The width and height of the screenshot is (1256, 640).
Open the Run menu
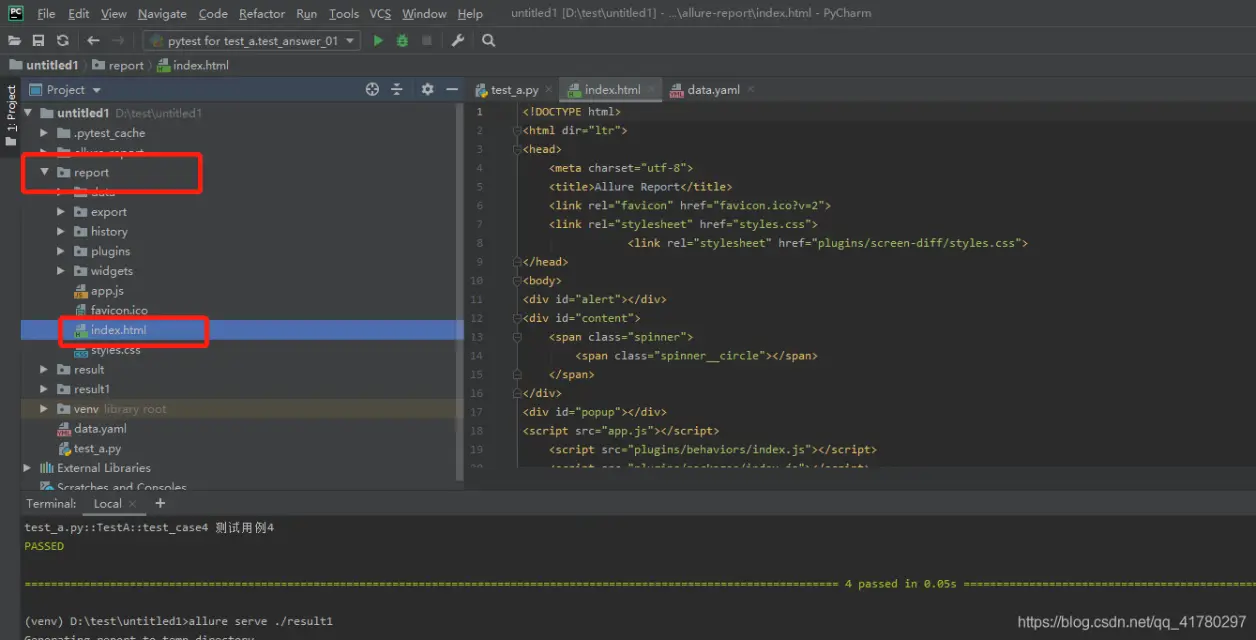[307, 14]
